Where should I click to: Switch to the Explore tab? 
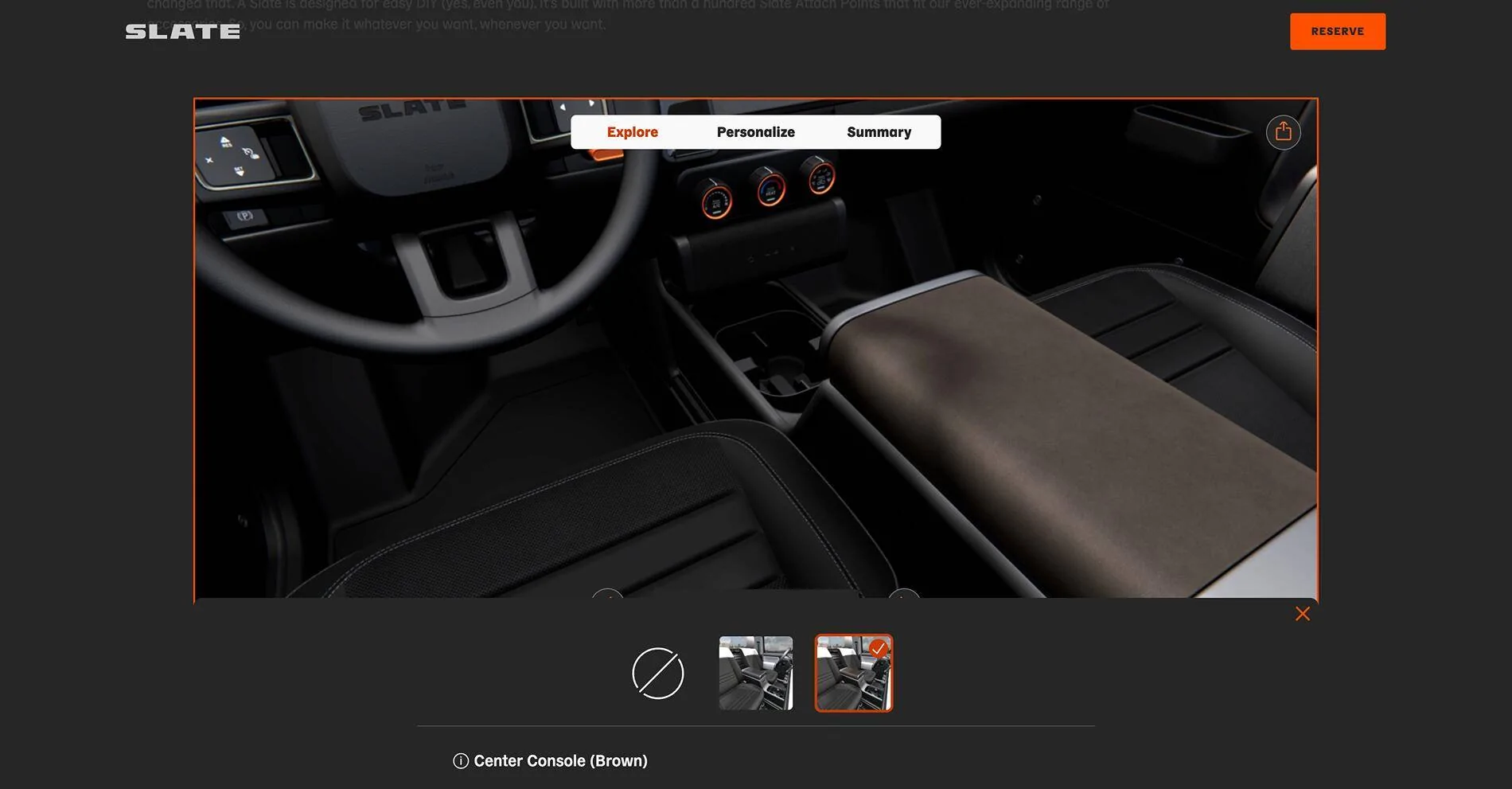(x=632, y=132)
